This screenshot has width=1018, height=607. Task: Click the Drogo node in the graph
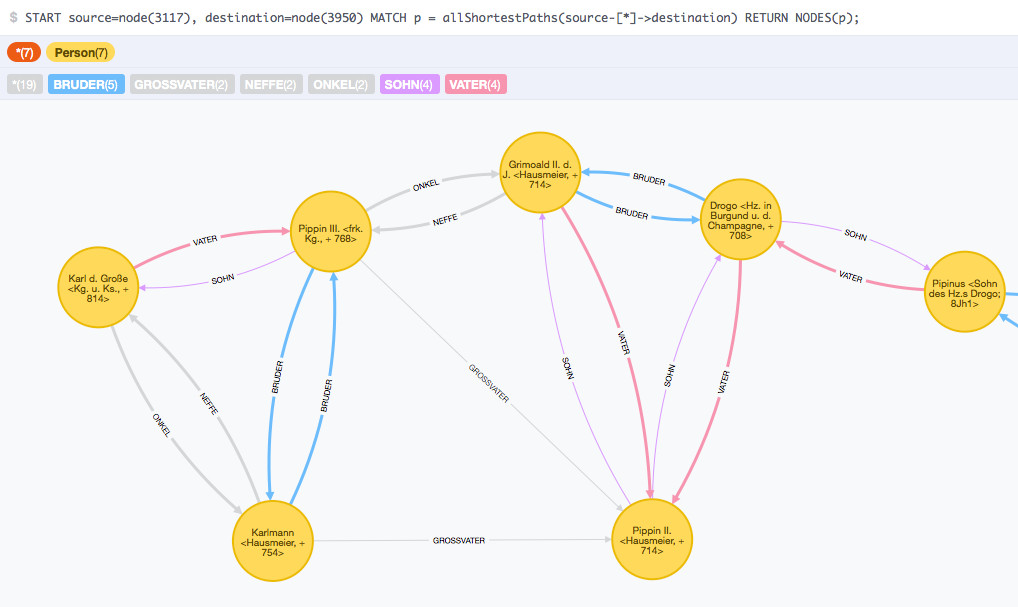[x=741, y=220]
